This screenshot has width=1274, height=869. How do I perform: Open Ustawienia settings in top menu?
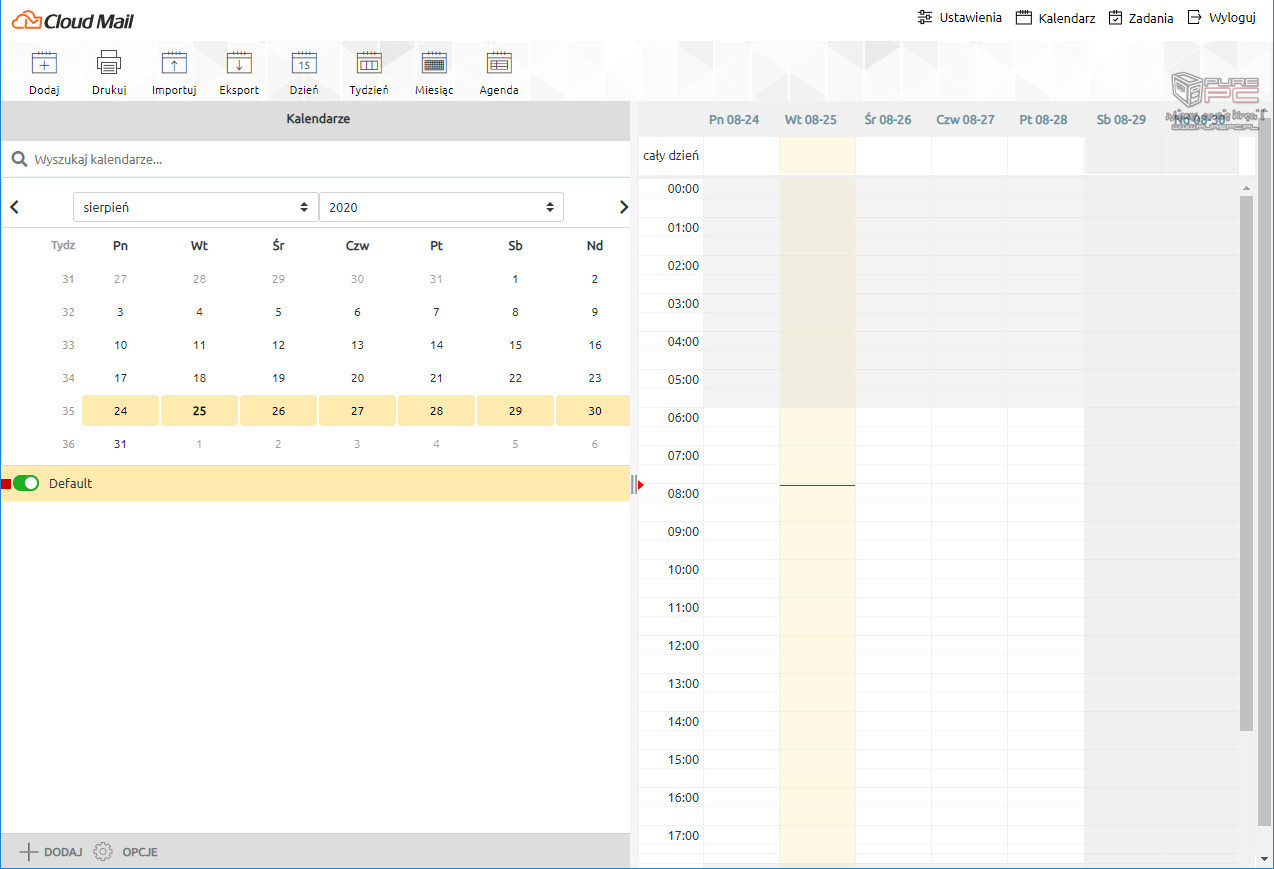[x=959, y=18]
